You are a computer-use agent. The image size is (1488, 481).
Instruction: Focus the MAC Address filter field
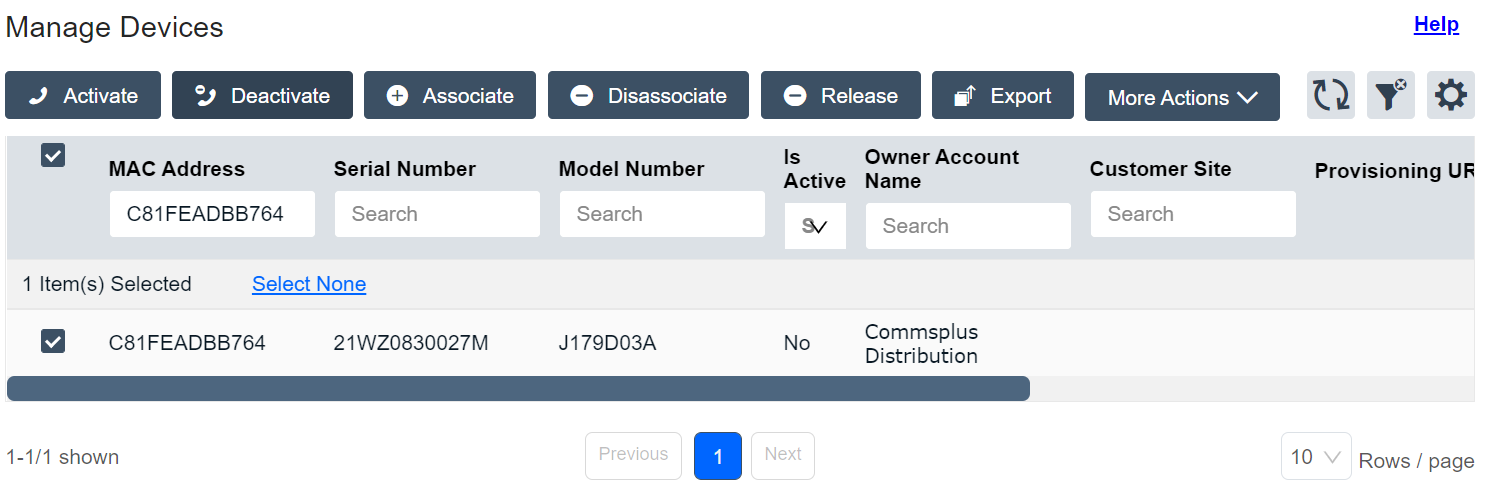coord(212,214)
